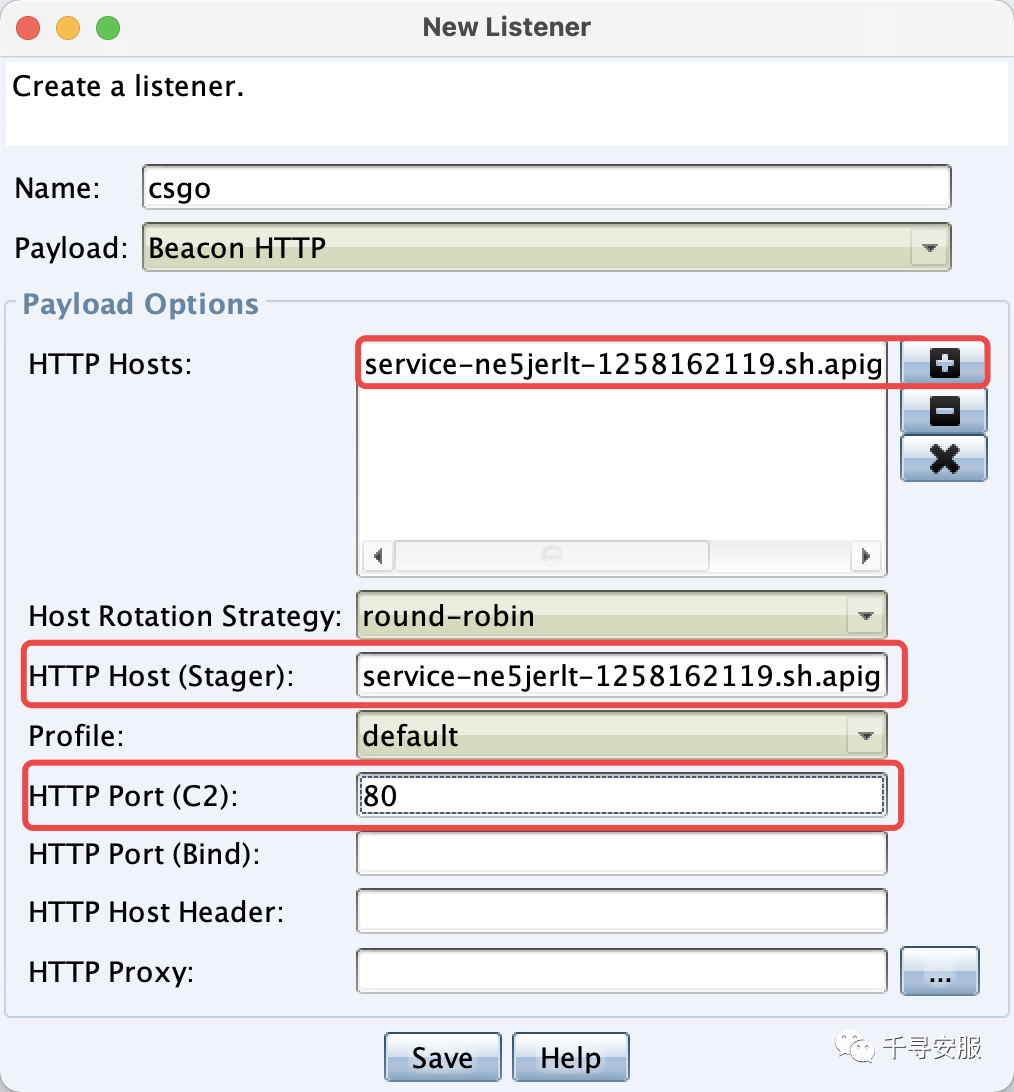The width and height of the screenshot is (1014, 1092).
Task: Focus the HTTP Proxy text field
Action: click(621, 971)
